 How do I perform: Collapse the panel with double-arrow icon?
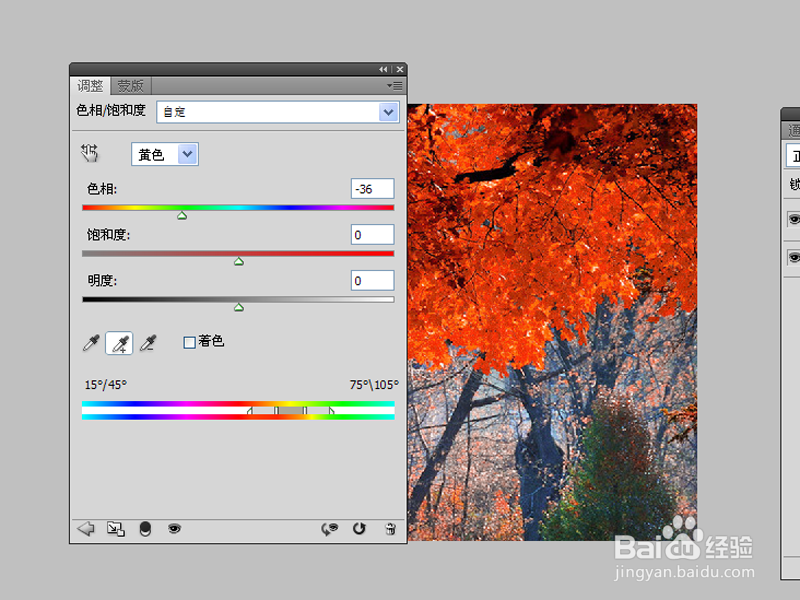(383, 69)
